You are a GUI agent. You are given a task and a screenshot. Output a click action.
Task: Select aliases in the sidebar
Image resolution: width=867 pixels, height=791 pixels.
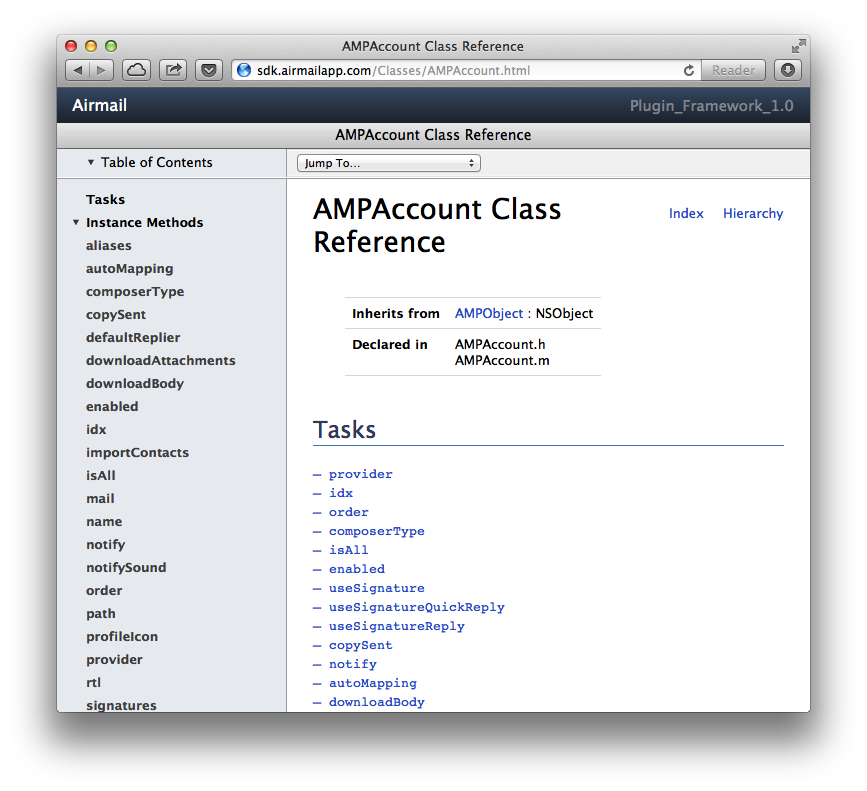pyautogui.click(x=109, y=245)
